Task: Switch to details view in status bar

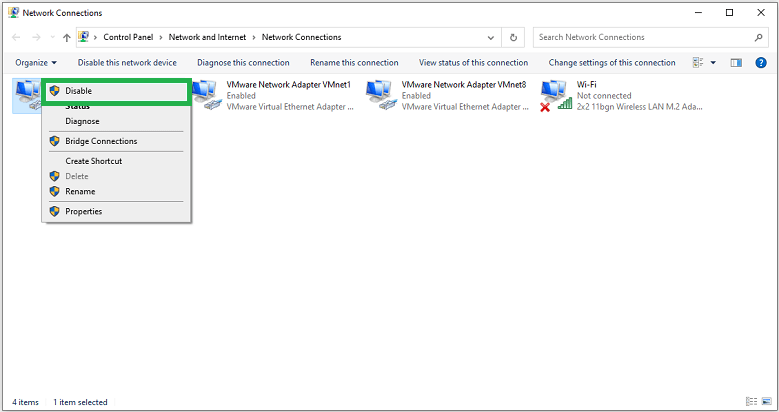Action: [751, 402]
